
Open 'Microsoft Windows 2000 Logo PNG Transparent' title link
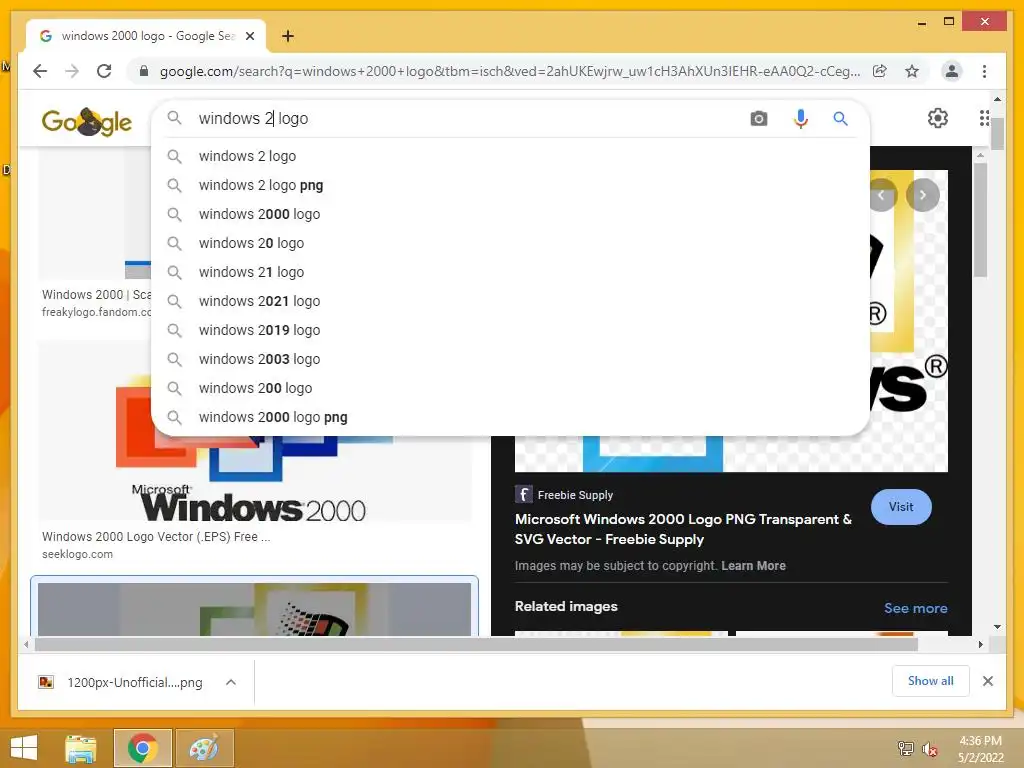(x=683, y=529)
